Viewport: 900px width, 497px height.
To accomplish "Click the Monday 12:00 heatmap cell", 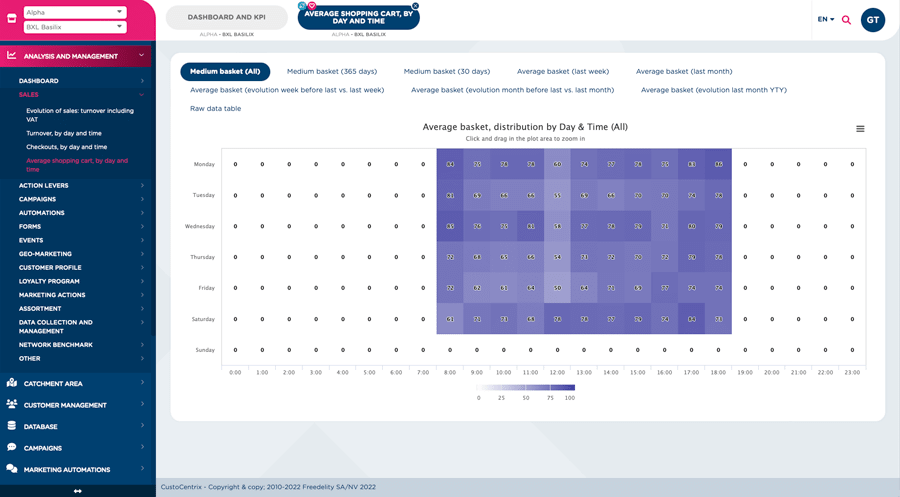I will click(557, 164).
